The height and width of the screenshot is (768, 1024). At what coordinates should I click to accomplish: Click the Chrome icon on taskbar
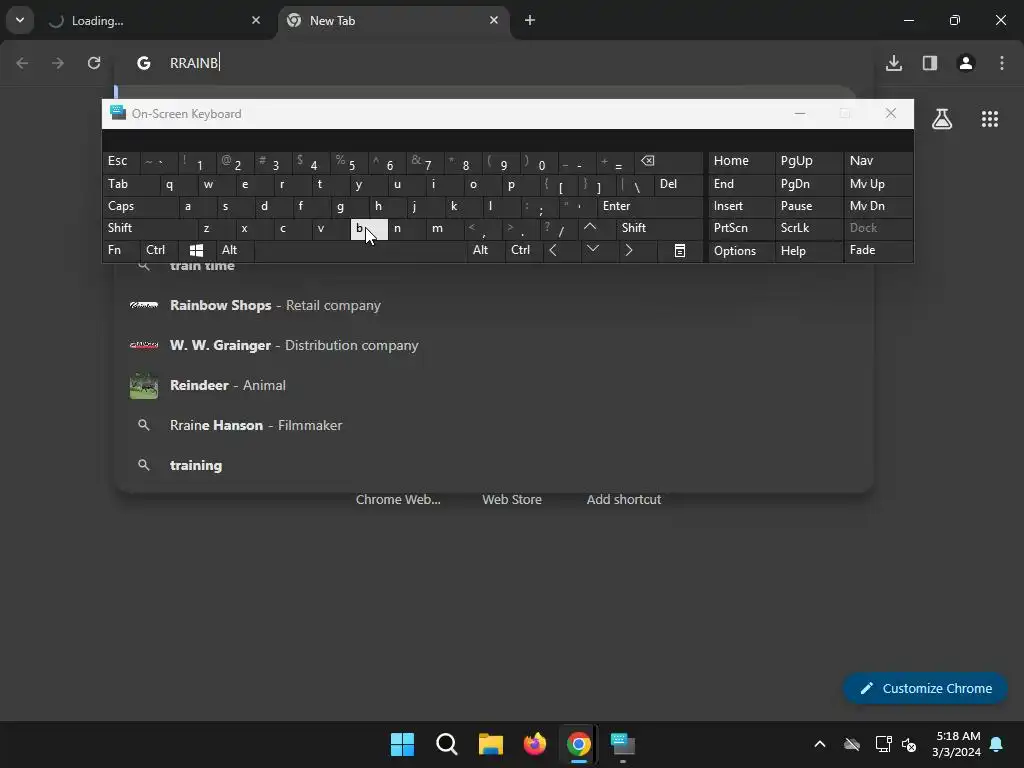pyautogui.click(x=579, y=744)
